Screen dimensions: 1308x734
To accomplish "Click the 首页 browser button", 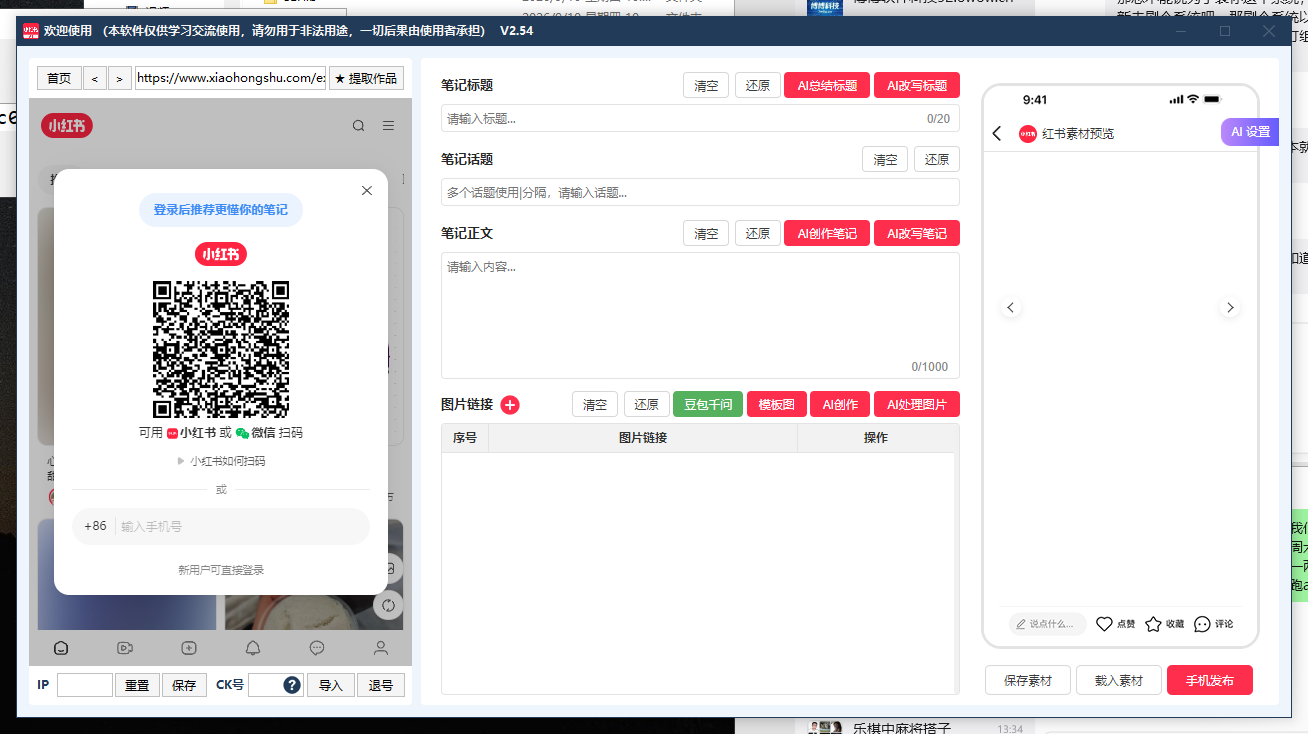I will [59, 78].
